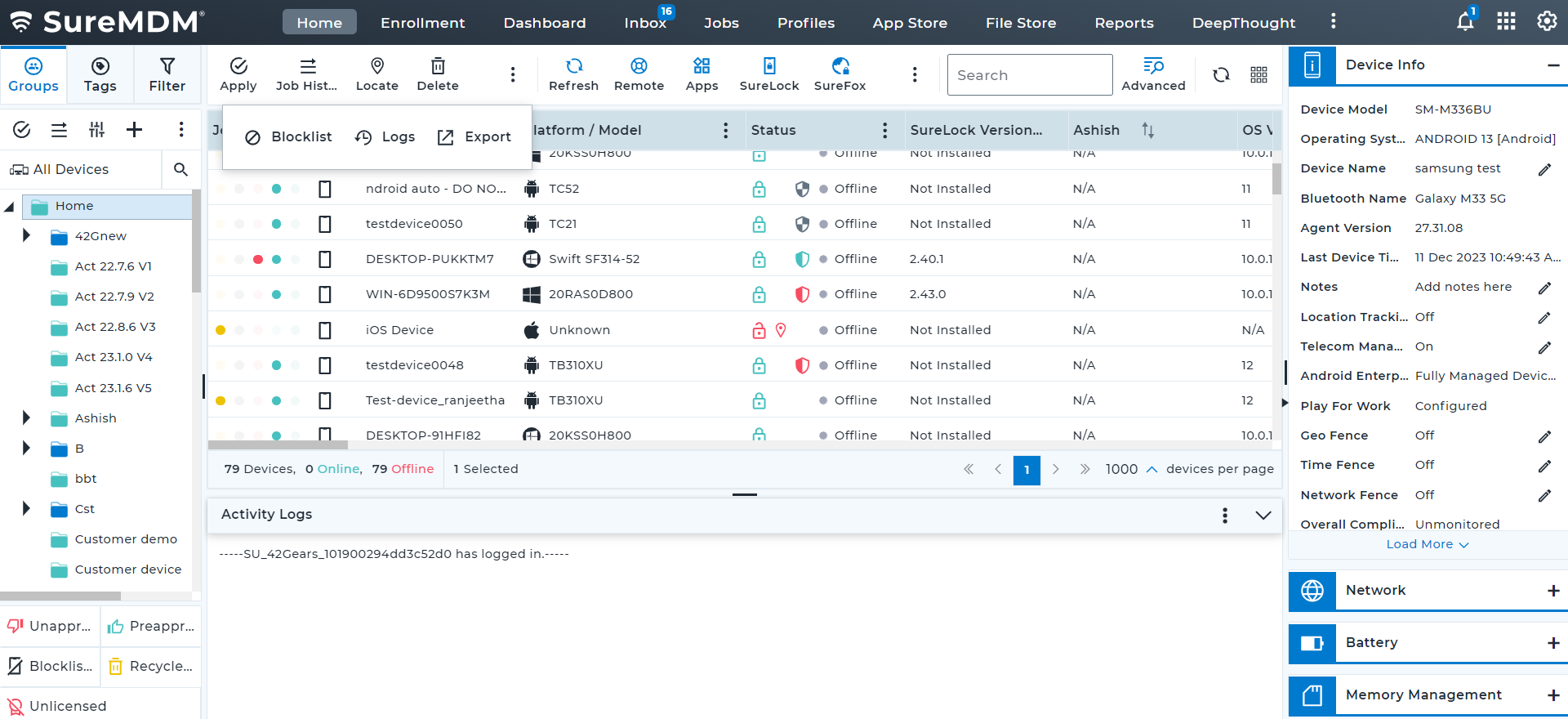Viewport: 1568px width, 719px height.
Task: Open the Dashboard tab
Action: pos(545,23)
